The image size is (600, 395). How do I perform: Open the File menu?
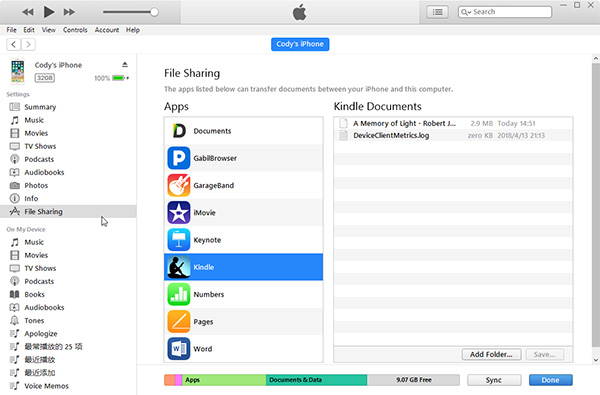tap(11, 30)
